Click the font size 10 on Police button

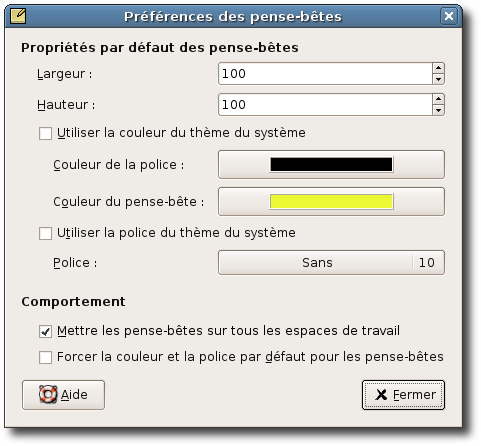[x=427, y=263]
